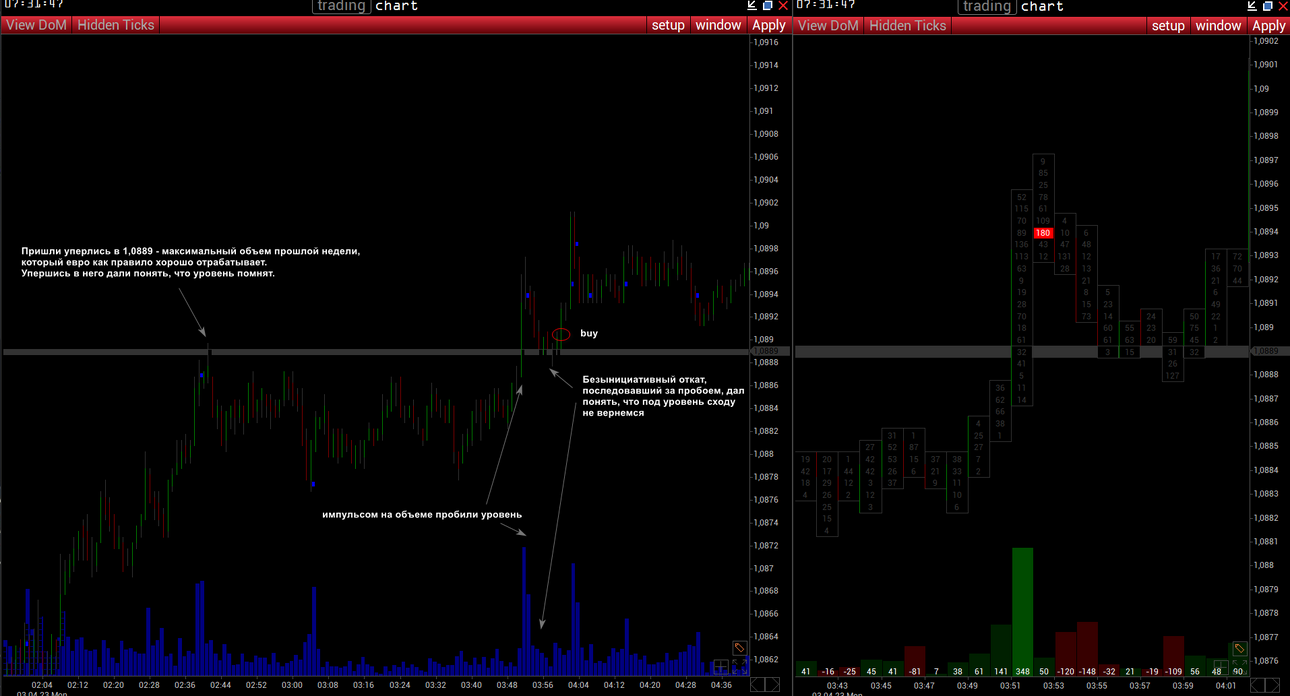Switch to the trading tab in the cluster chart
The image size is (1290, 696).
pyautogui.click(x=987, y=6)
